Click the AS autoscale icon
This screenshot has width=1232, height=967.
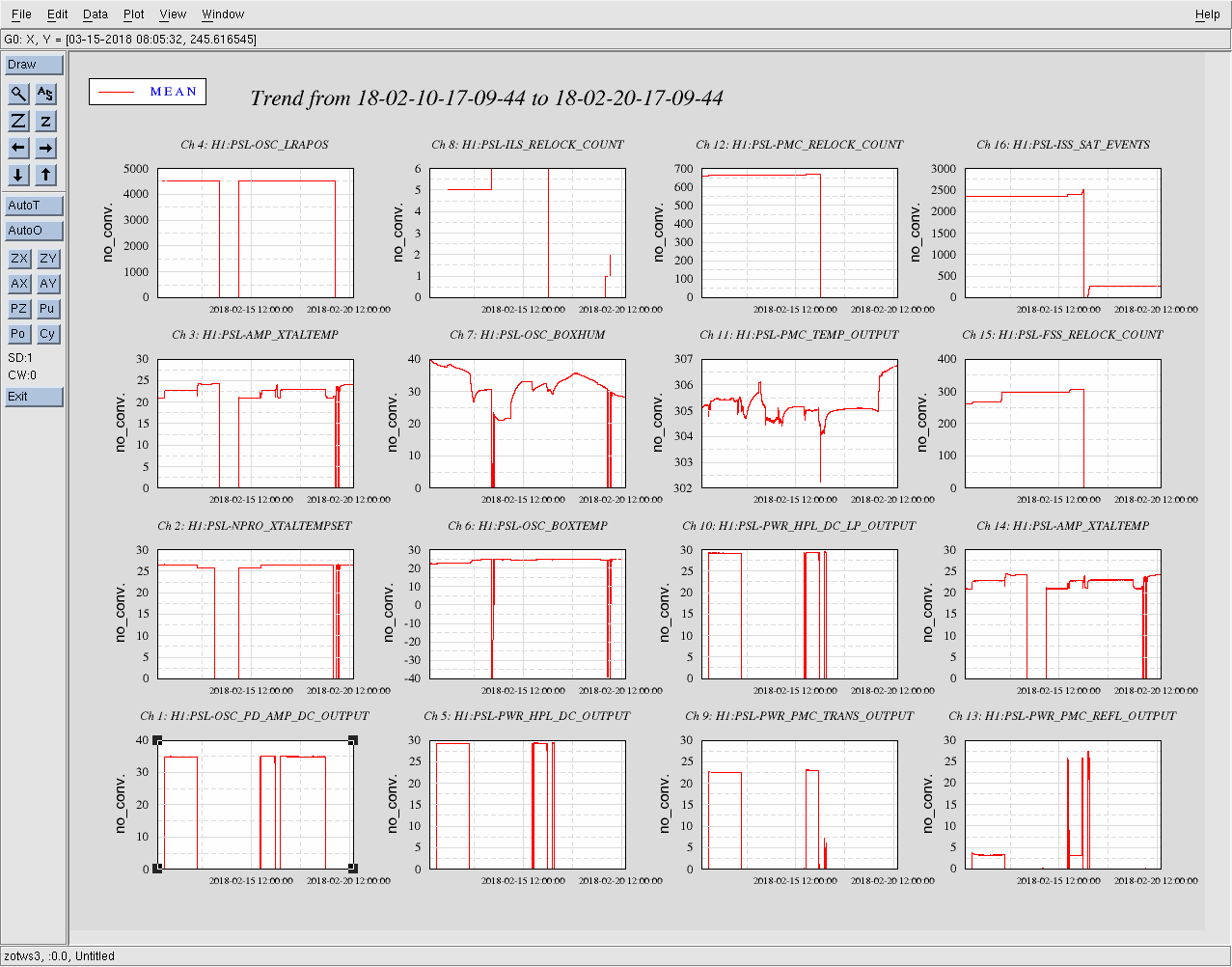pyautogui.click(x=45, y=94)
